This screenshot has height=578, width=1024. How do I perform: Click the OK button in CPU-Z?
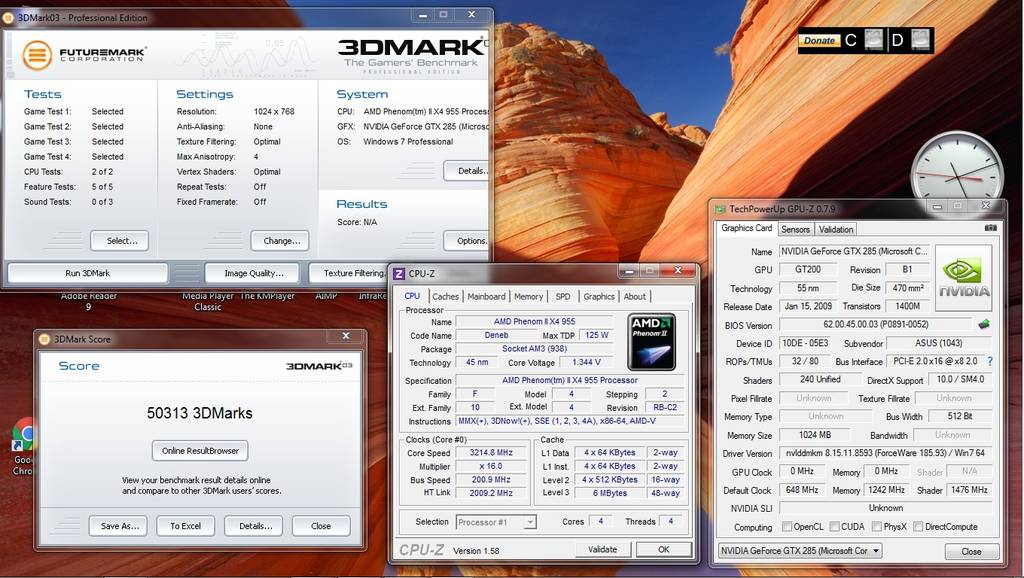click(664, 549)
